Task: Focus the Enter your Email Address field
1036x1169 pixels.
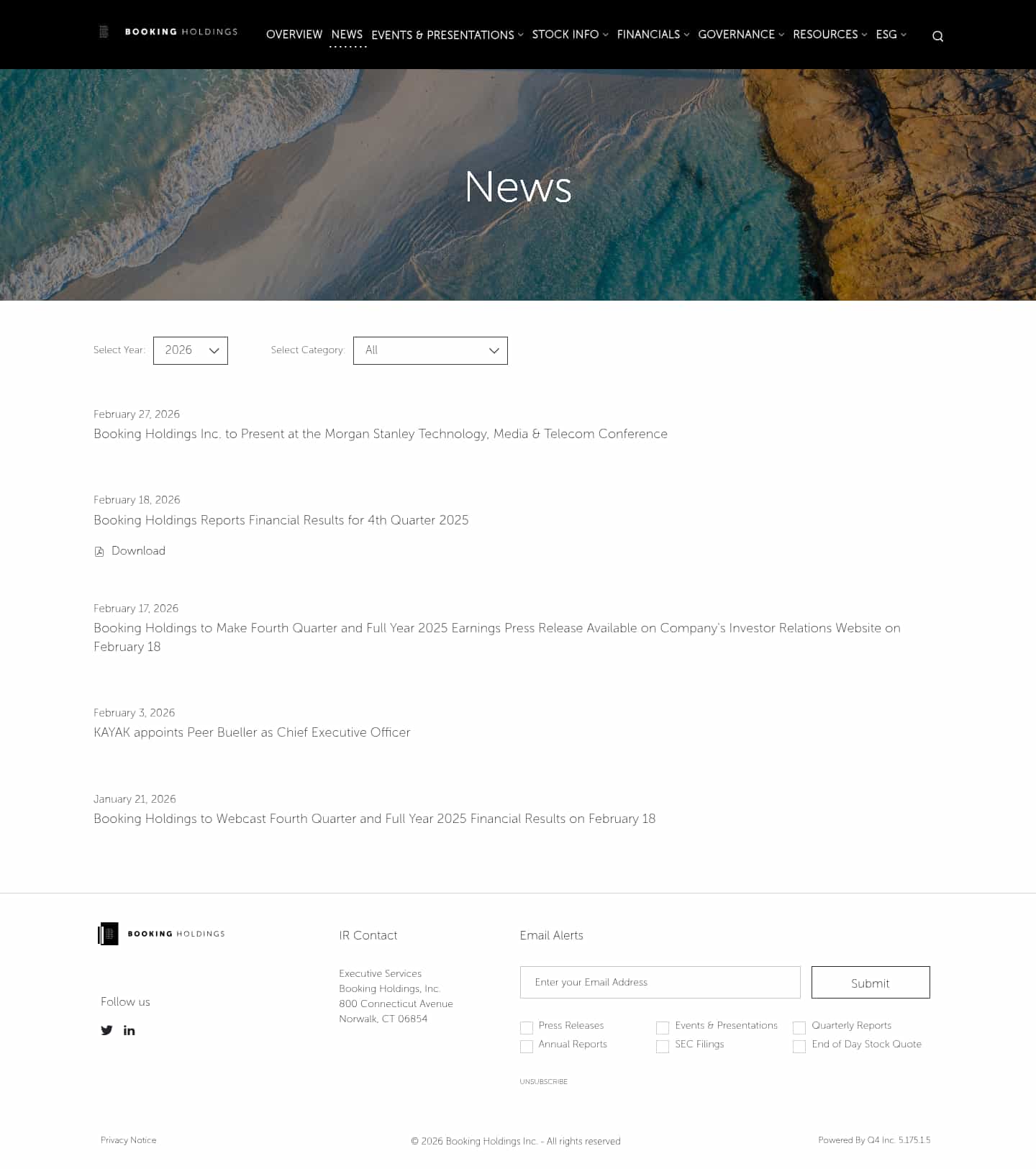Action: click(x=660, y=983)
